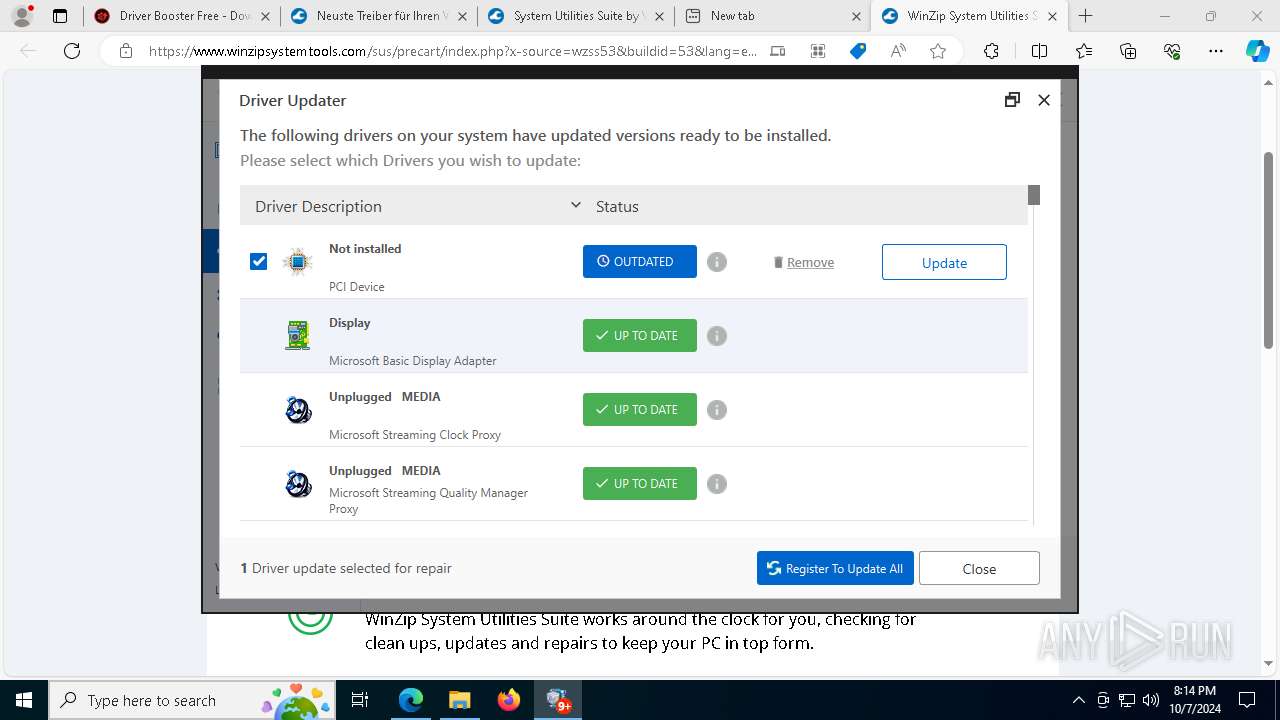Open Favorites list icon
Viewport: 1280px width, 720px height.
click(1084, 51)
